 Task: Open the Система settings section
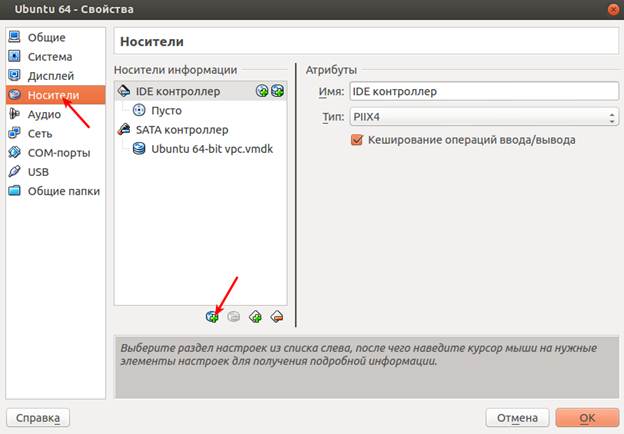55,56
